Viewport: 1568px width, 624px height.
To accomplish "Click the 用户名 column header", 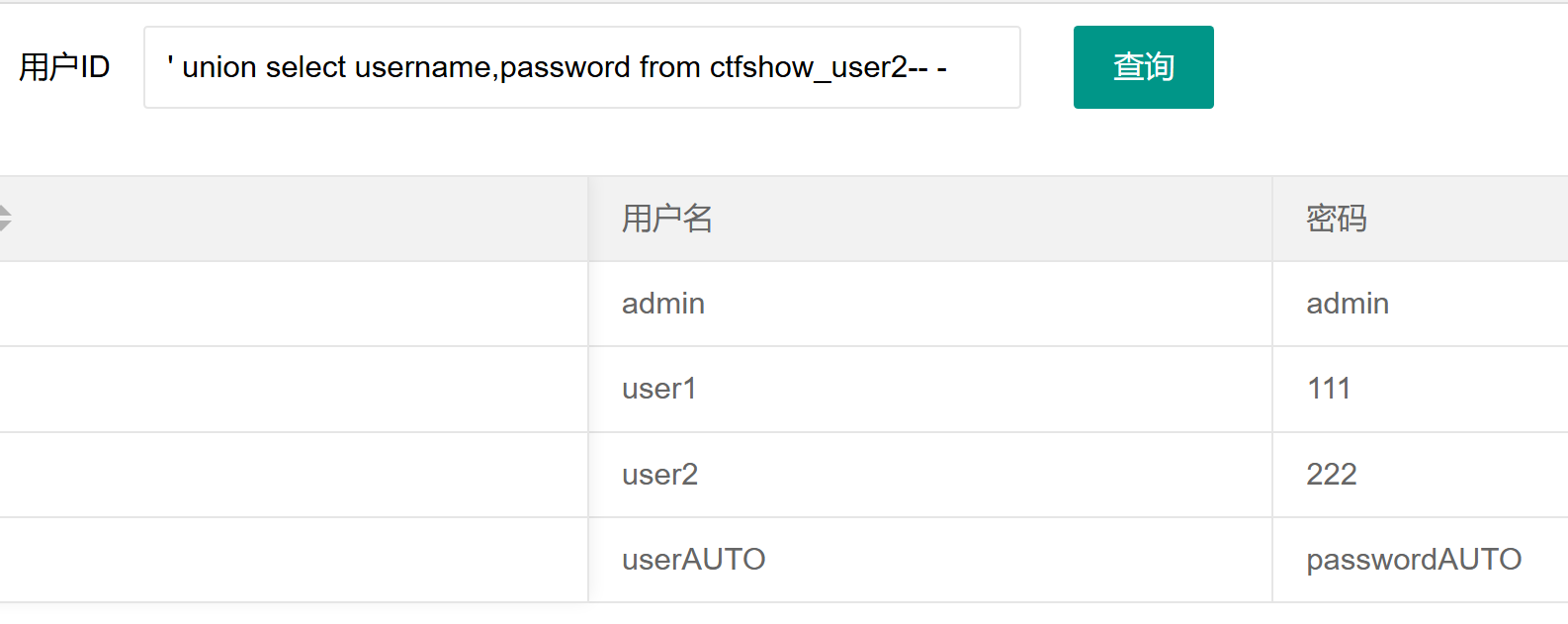I will pos(667,219).
